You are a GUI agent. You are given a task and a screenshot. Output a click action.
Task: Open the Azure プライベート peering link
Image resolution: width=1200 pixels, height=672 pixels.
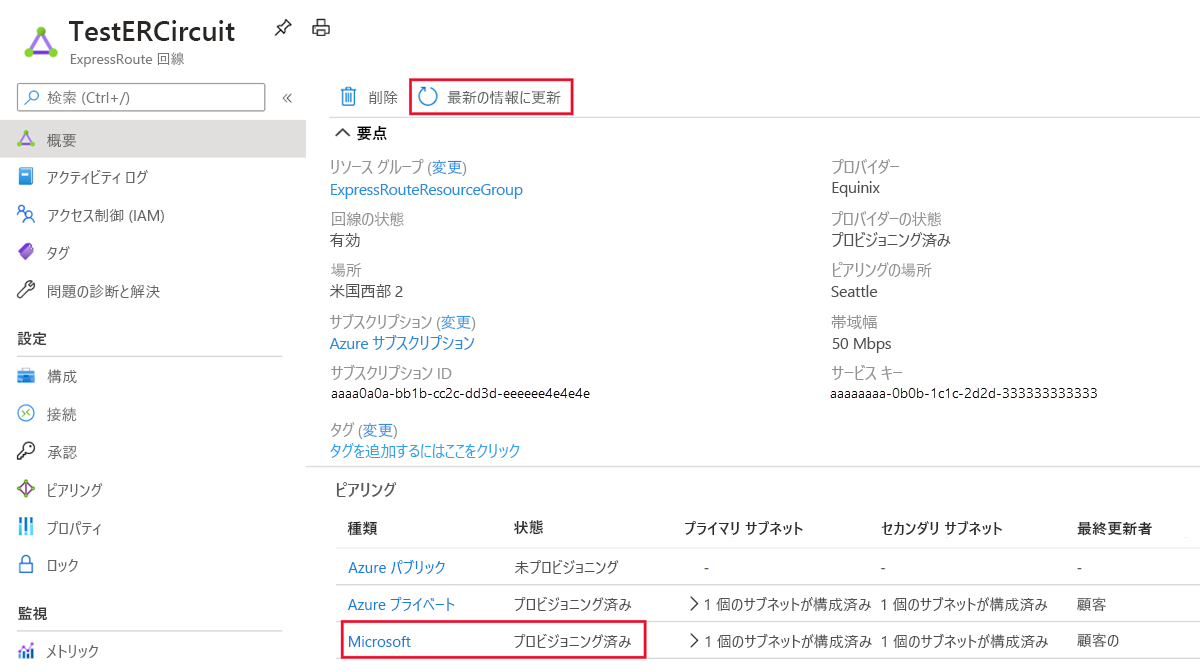click(x=402, y=604)
